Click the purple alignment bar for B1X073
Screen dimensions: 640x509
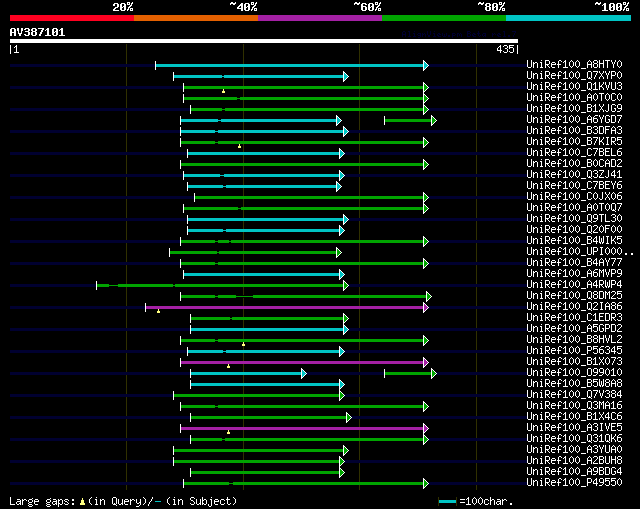point(304,362)
